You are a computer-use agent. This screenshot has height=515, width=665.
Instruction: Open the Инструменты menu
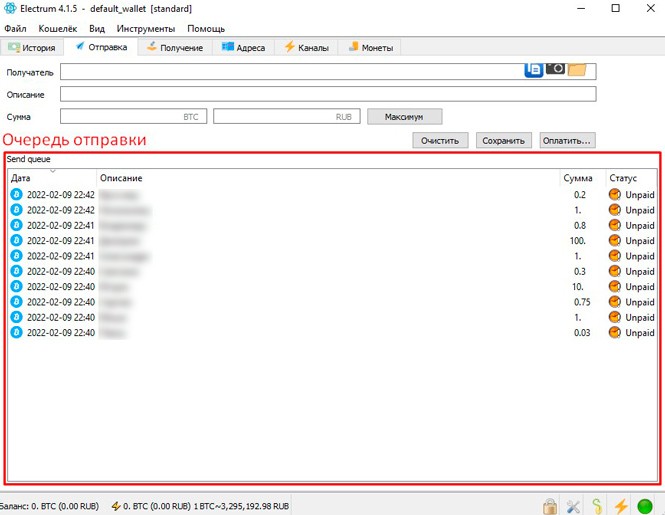click(145, 28)
